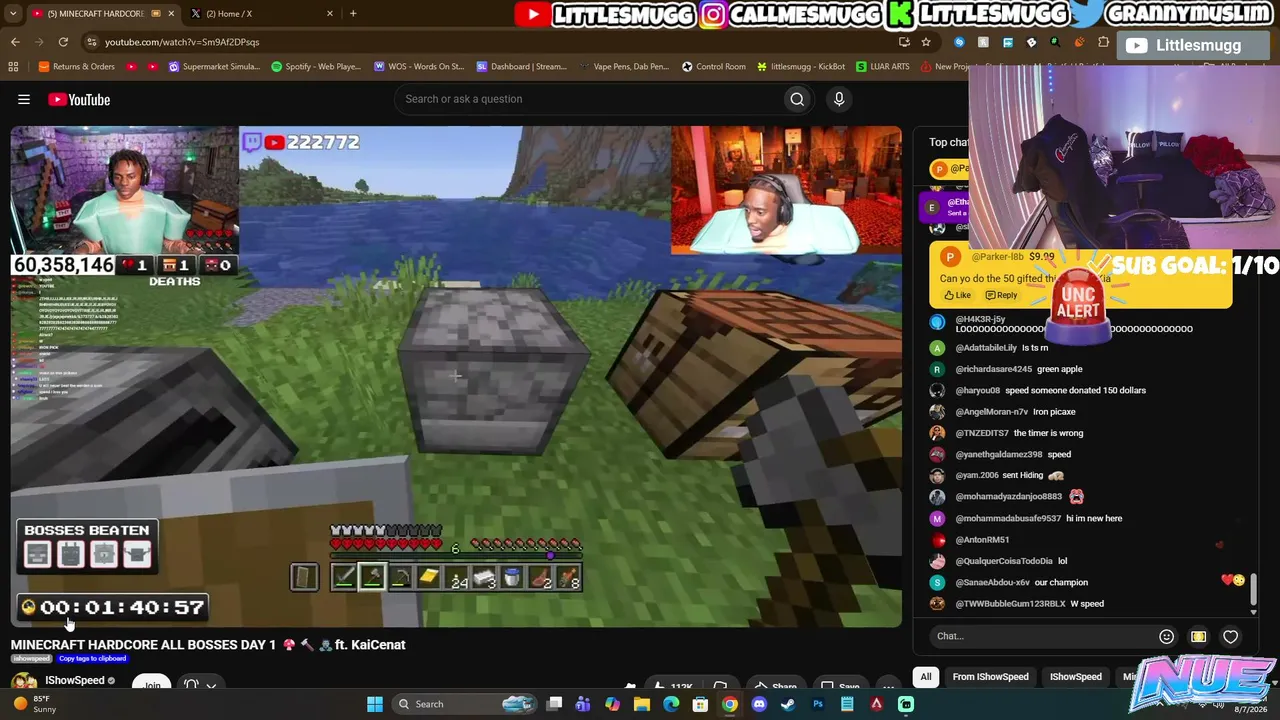
Task: Open Google Chrome from the taskbar
Action: tap(730, 704)
